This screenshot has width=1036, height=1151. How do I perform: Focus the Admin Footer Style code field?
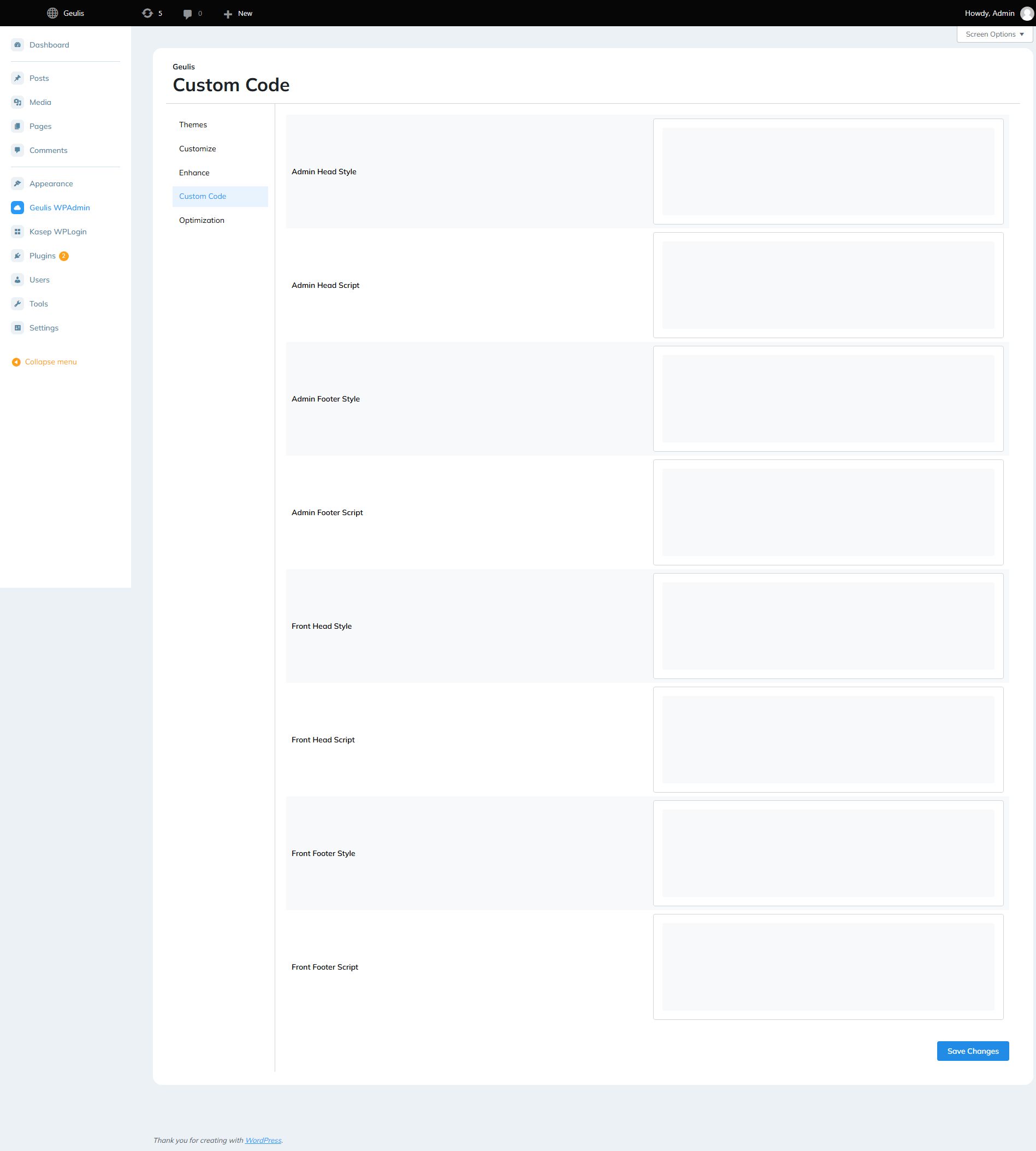[x=828, y=398]
